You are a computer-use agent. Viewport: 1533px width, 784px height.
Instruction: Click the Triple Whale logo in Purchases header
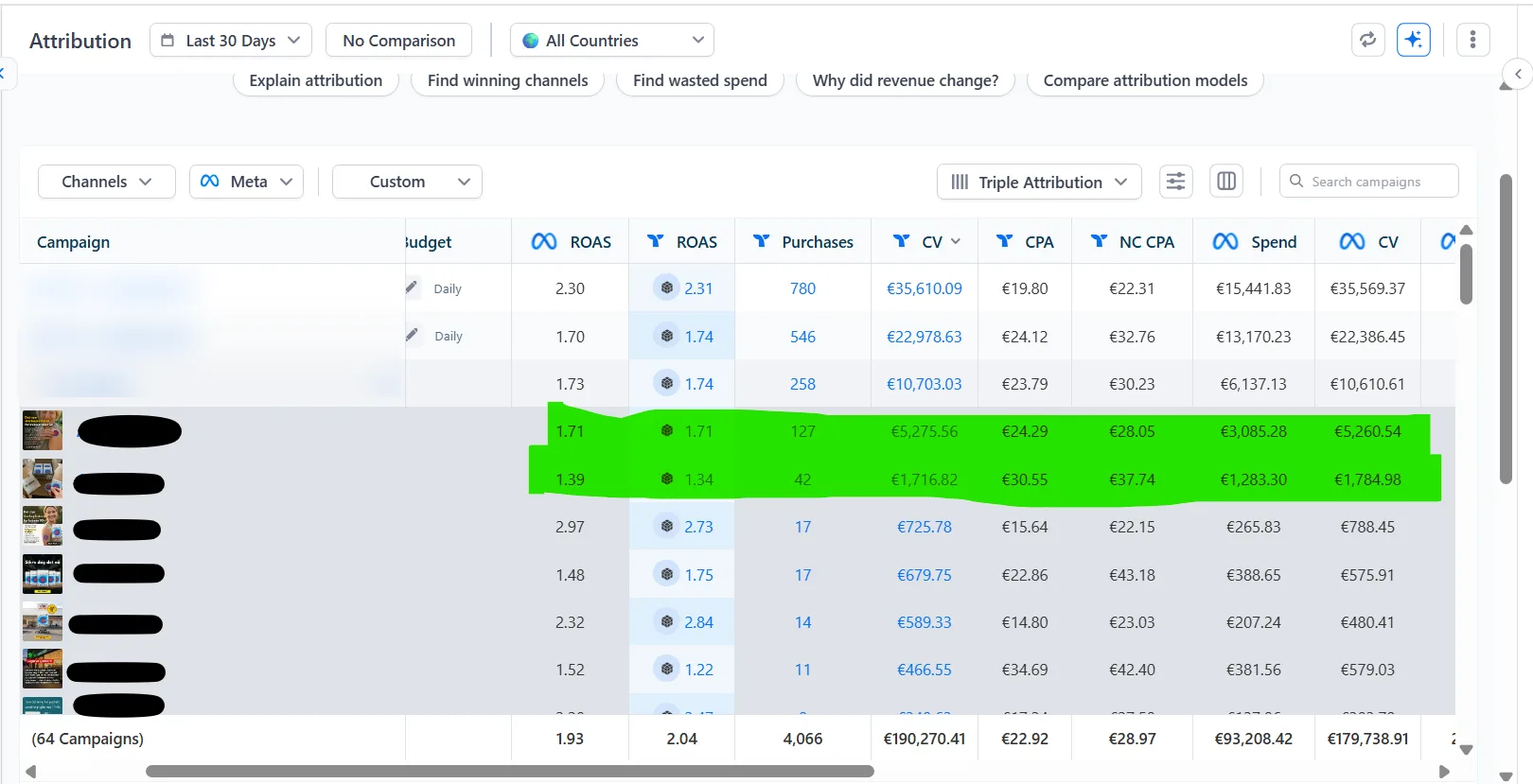(761, 241)
